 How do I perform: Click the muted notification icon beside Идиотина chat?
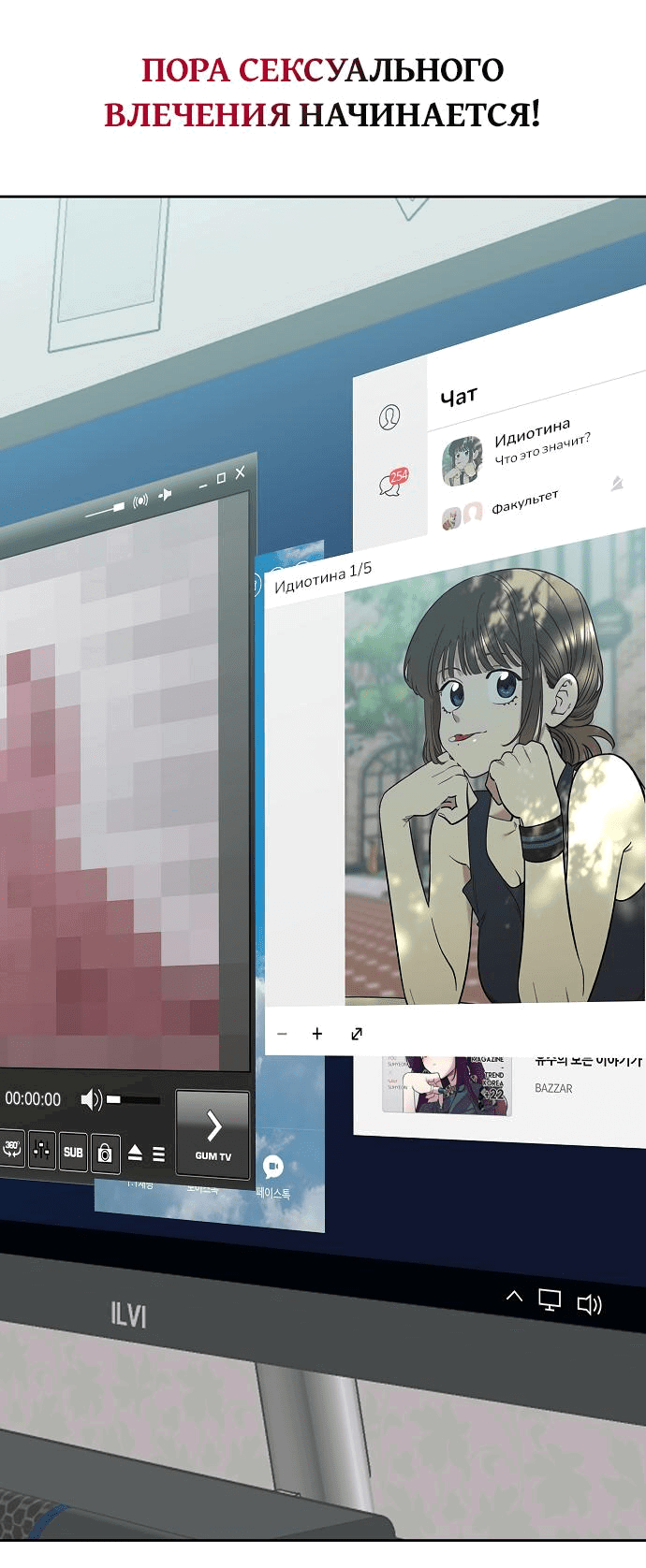[x=617, y=484]
